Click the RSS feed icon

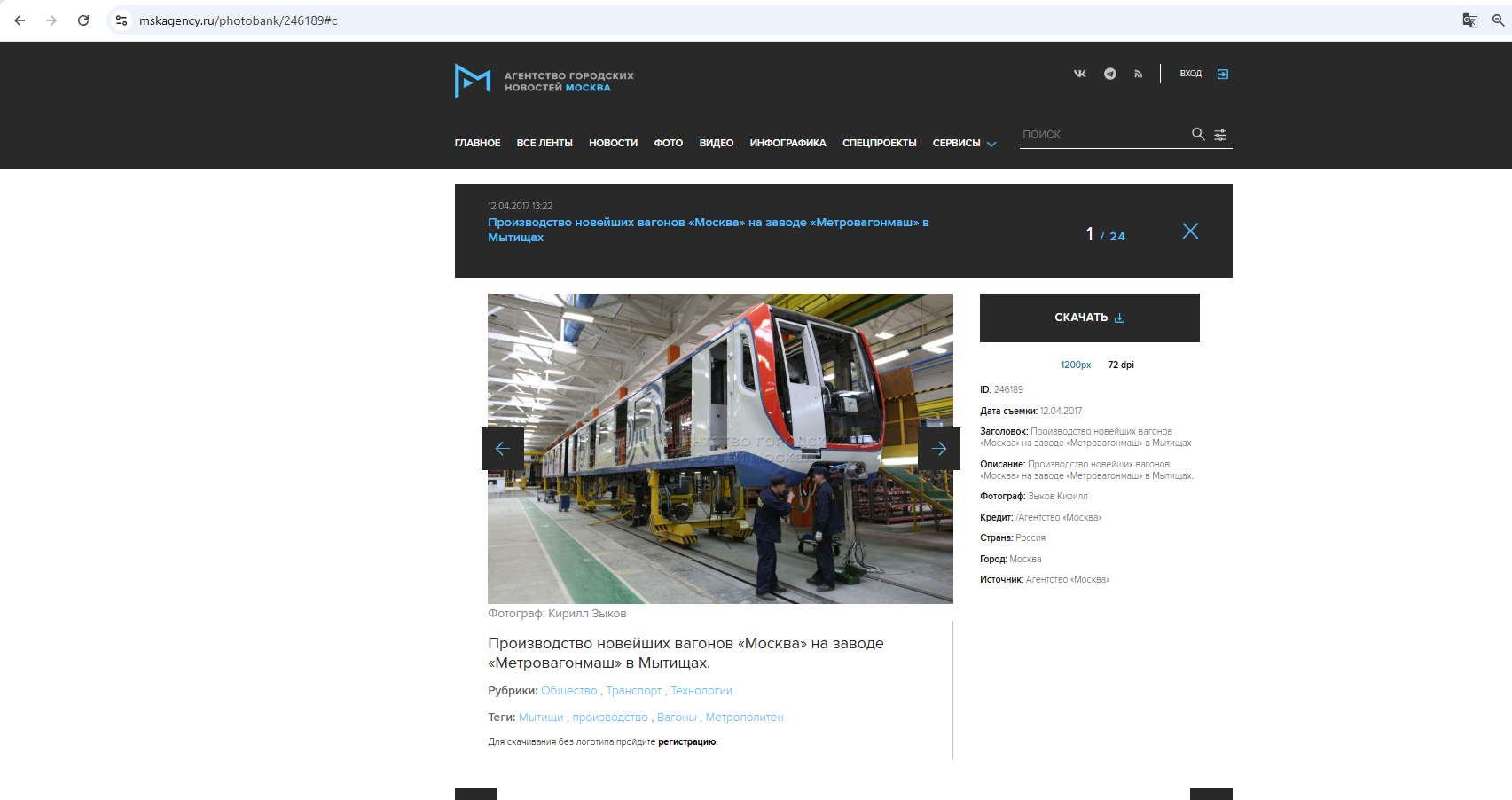[x=1138, y=74]
